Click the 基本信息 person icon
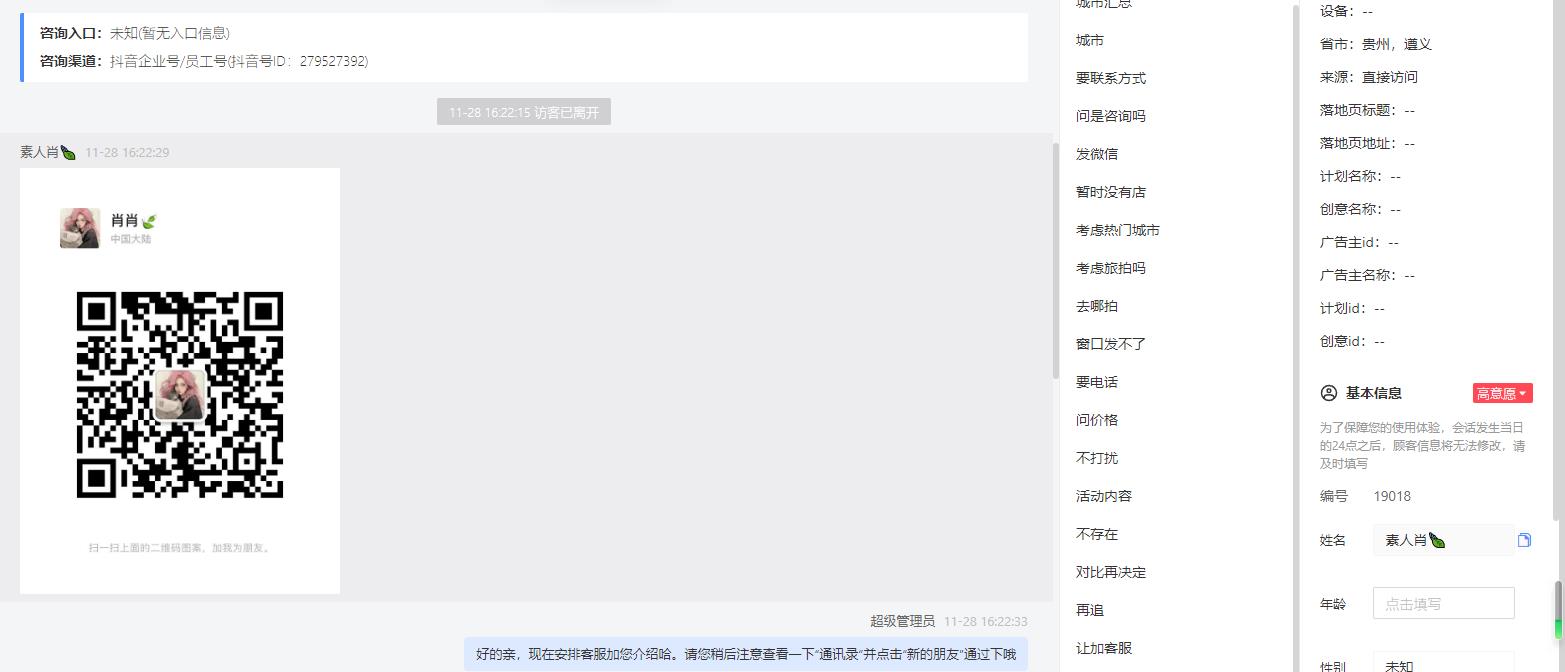 [1329, 393]
